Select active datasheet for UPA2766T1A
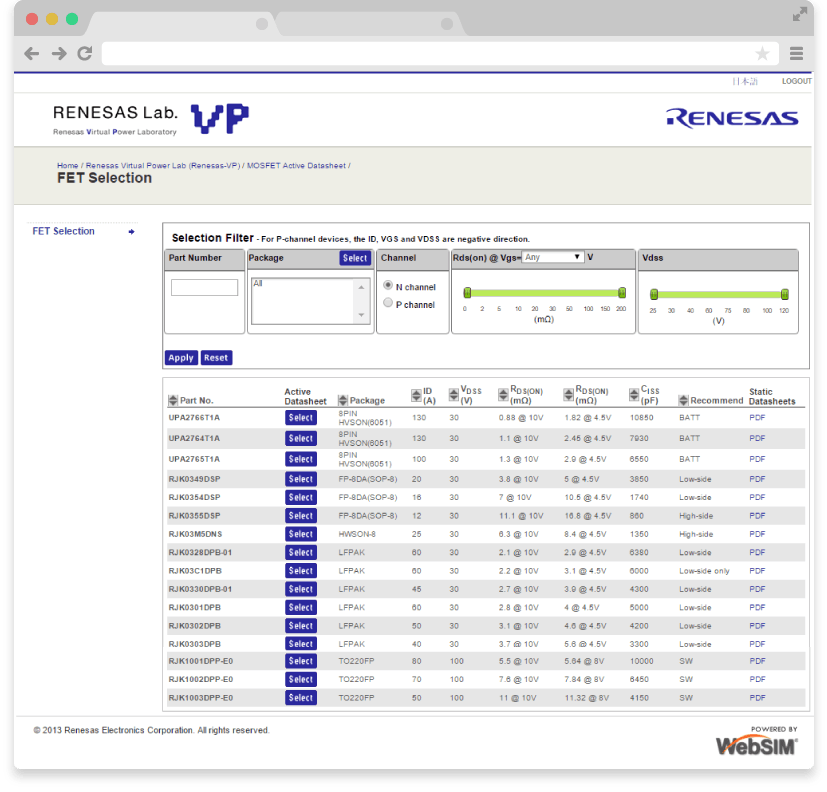The image size is (827, 792). tap(301, 418)
